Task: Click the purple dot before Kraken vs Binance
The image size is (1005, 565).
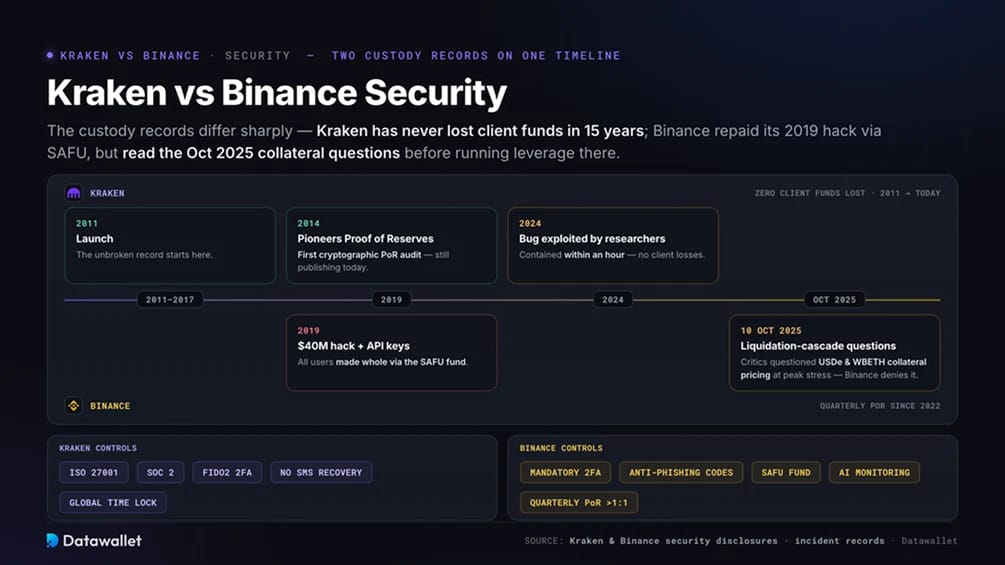Action: 50,56
